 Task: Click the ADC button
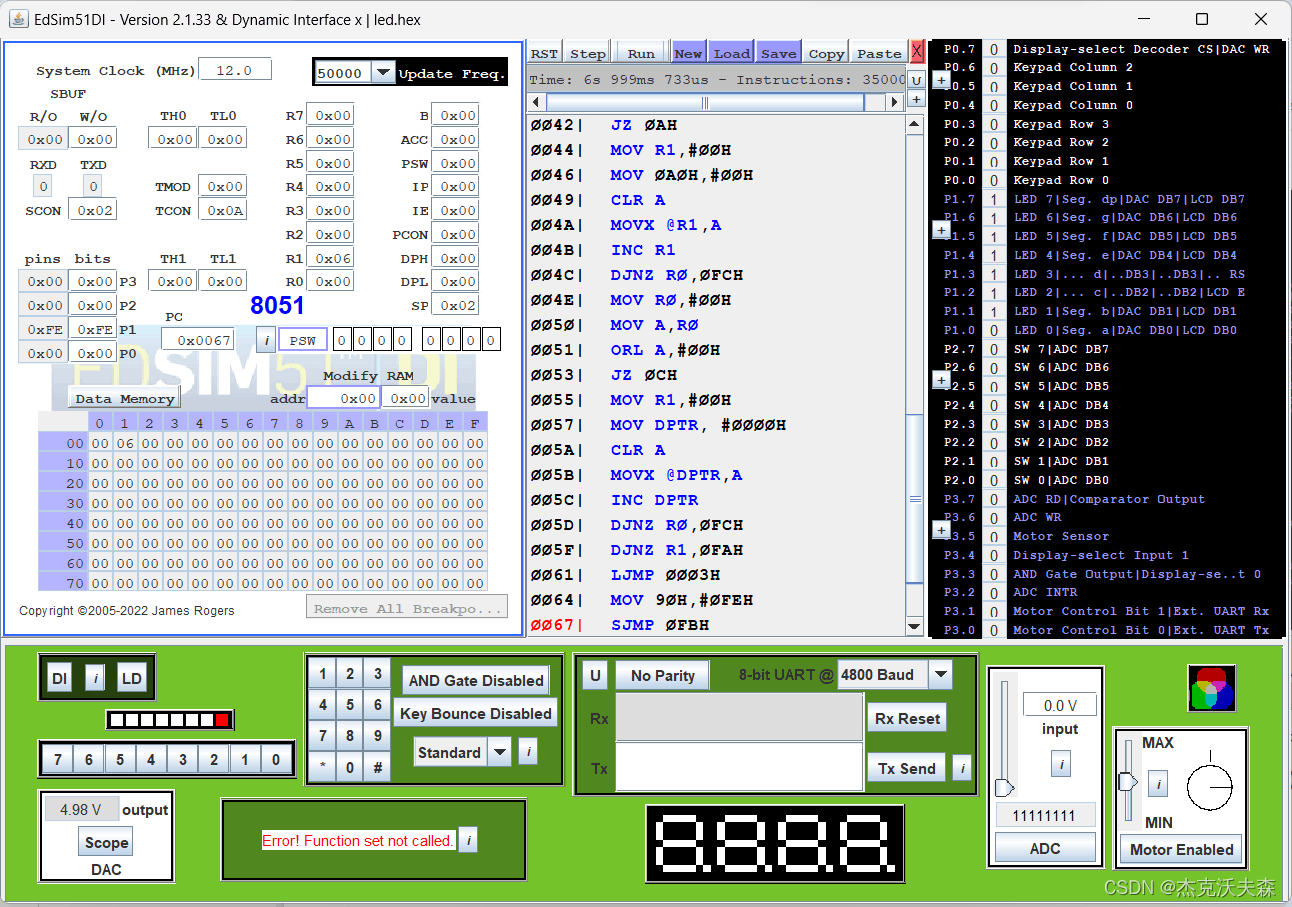pos(1045,848)
